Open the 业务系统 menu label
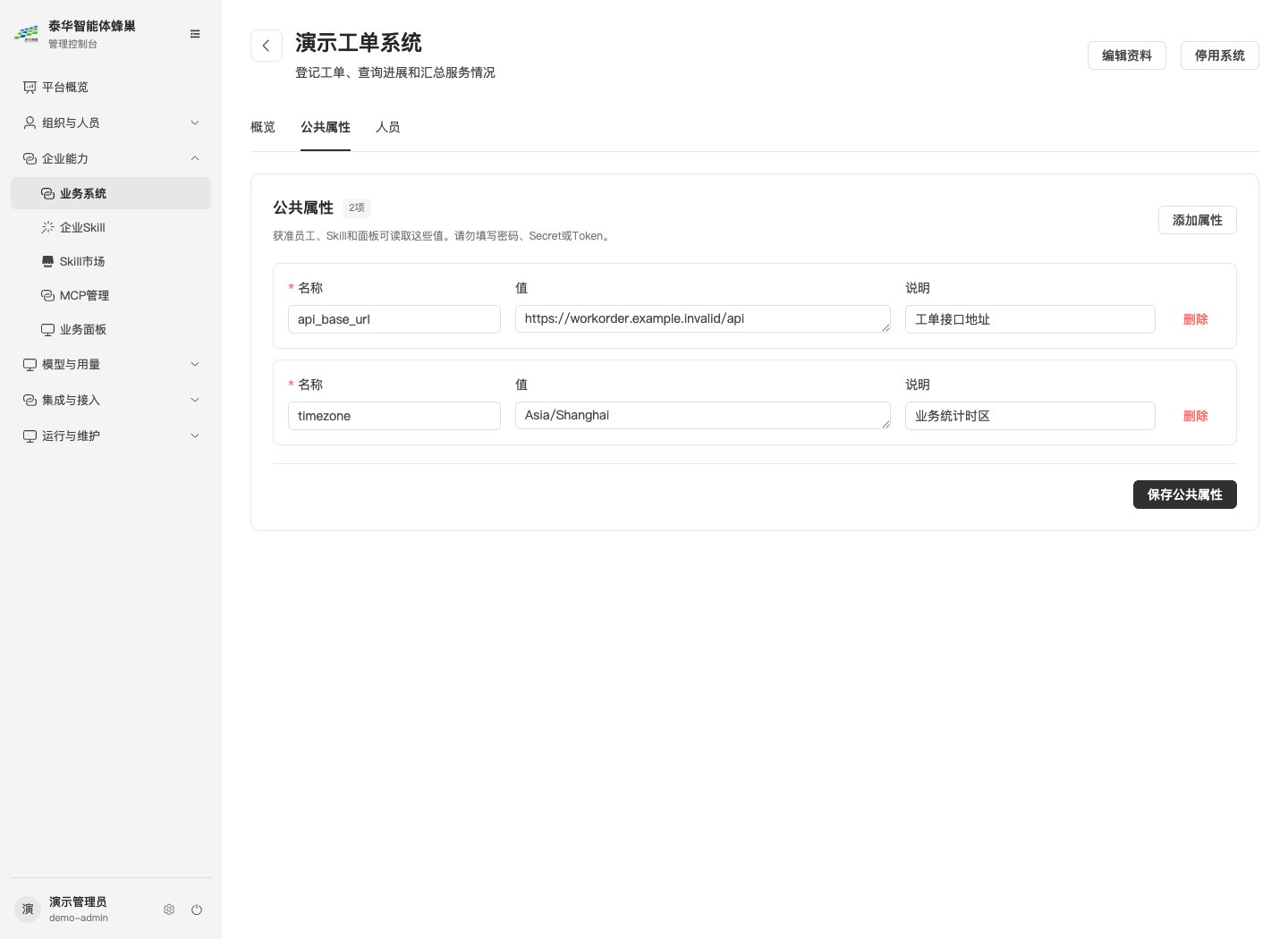The width and height of the screenshot is (1288, 939). [83, 193]
